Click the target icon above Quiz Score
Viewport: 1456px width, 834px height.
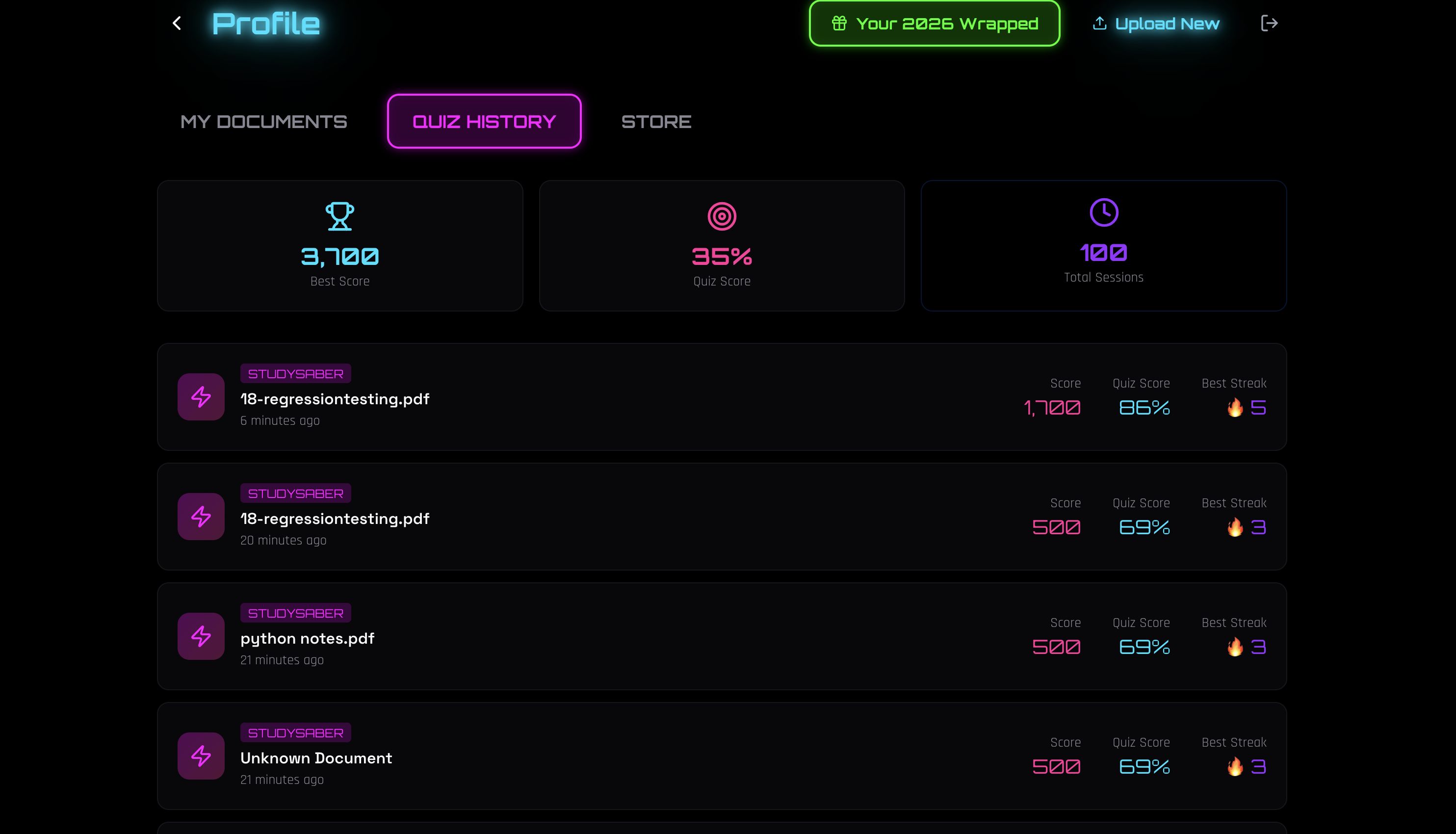tap(722, 216)
